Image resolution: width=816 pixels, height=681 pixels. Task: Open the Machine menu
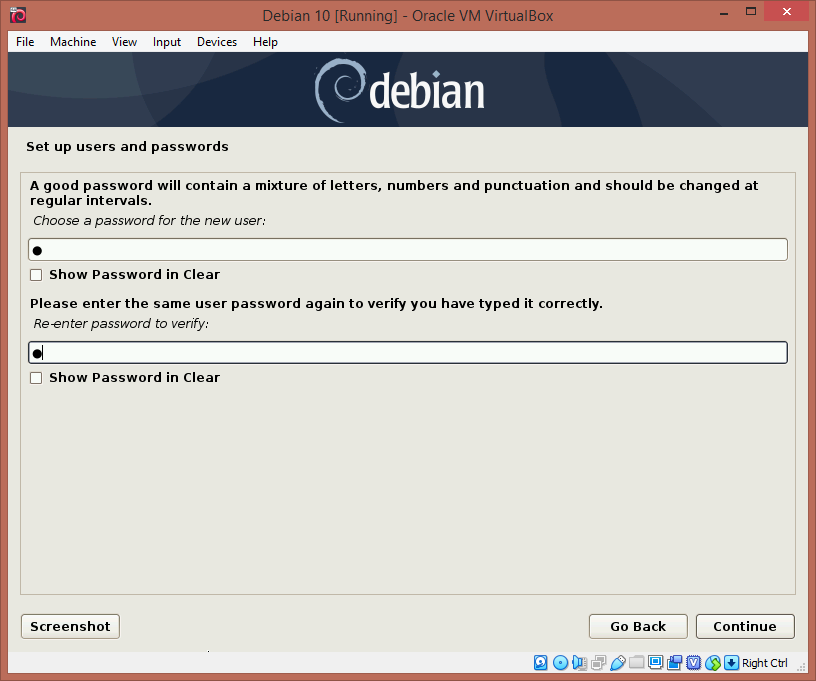click(x=73, y=42)
